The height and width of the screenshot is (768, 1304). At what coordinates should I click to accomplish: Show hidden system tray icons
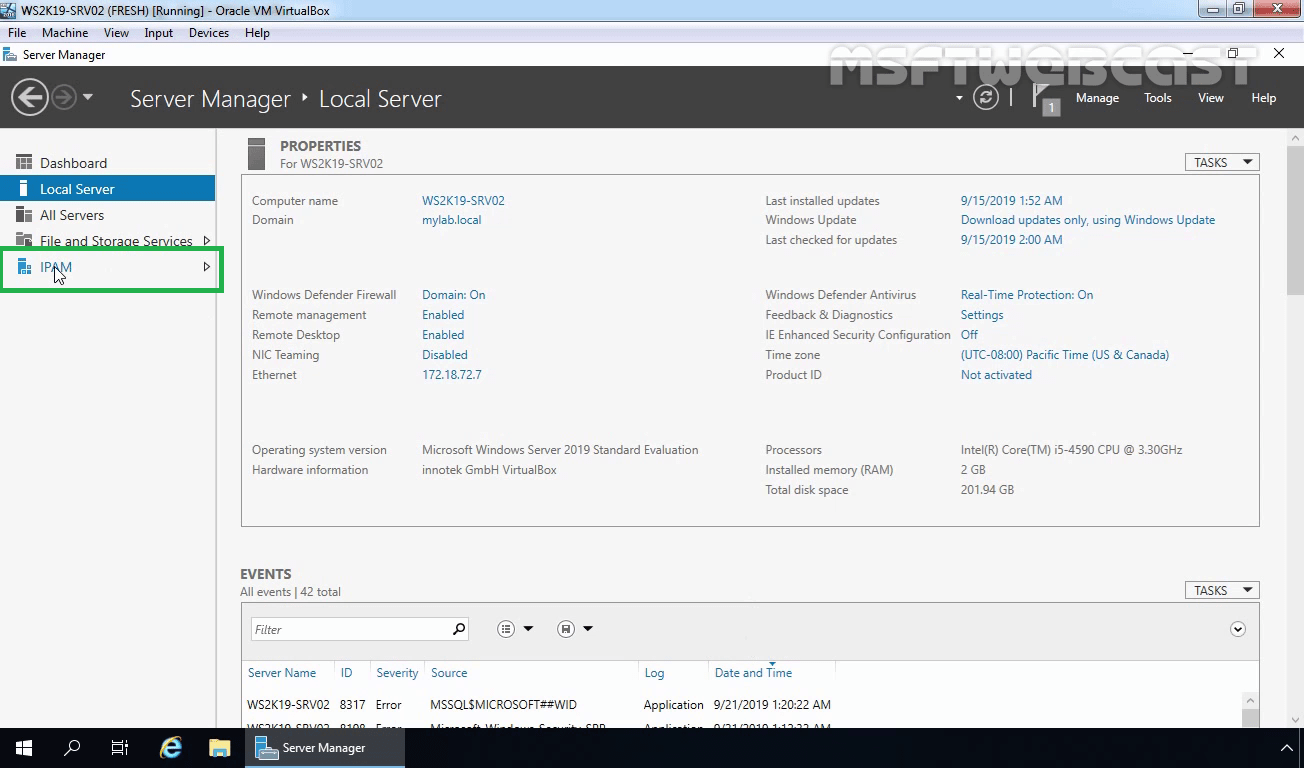pos(1287,748)
